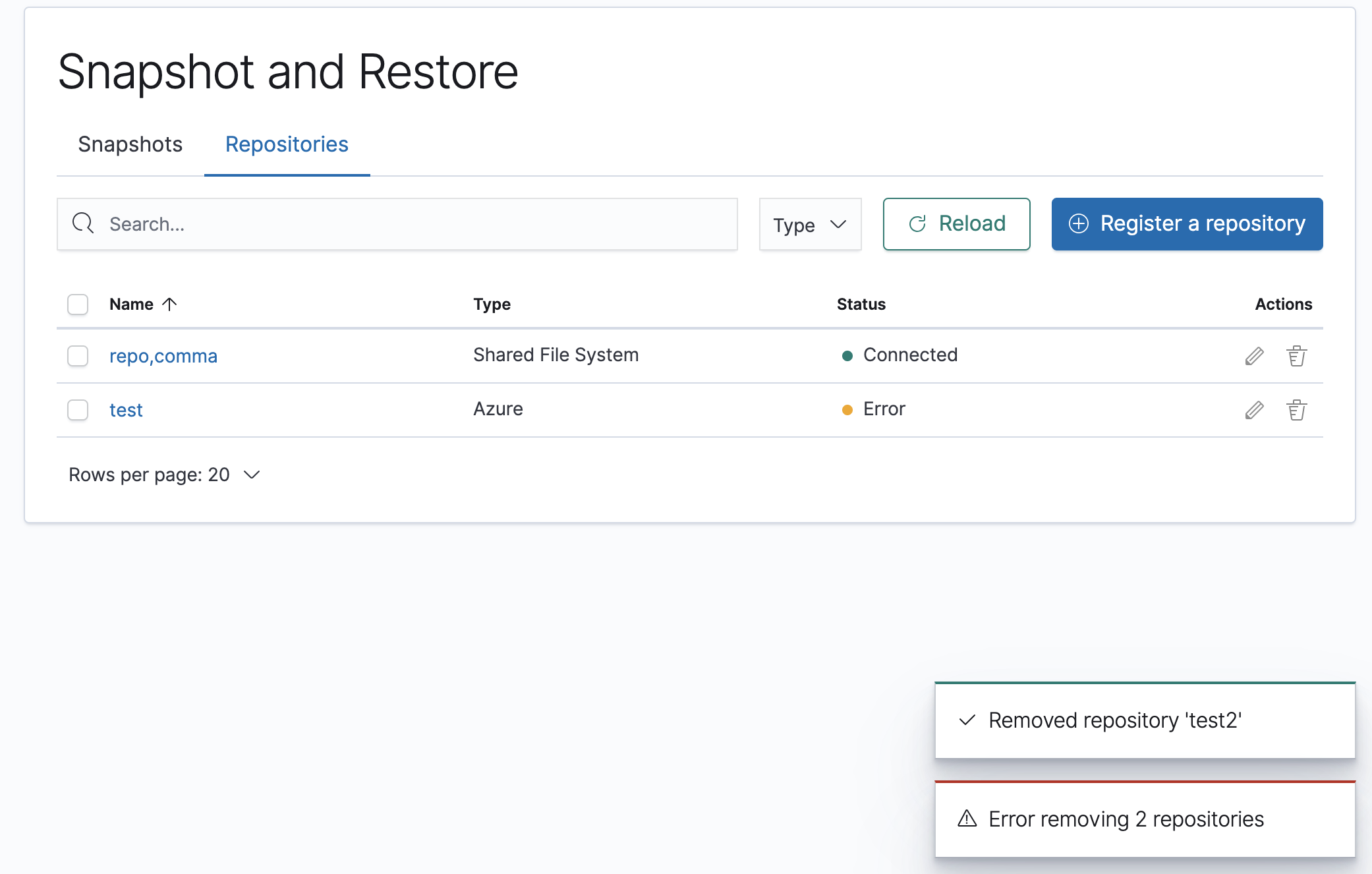Viewport: 1372px width, 874px height.
Task: Check the repo,comma row checkbox
Action: 78,356
